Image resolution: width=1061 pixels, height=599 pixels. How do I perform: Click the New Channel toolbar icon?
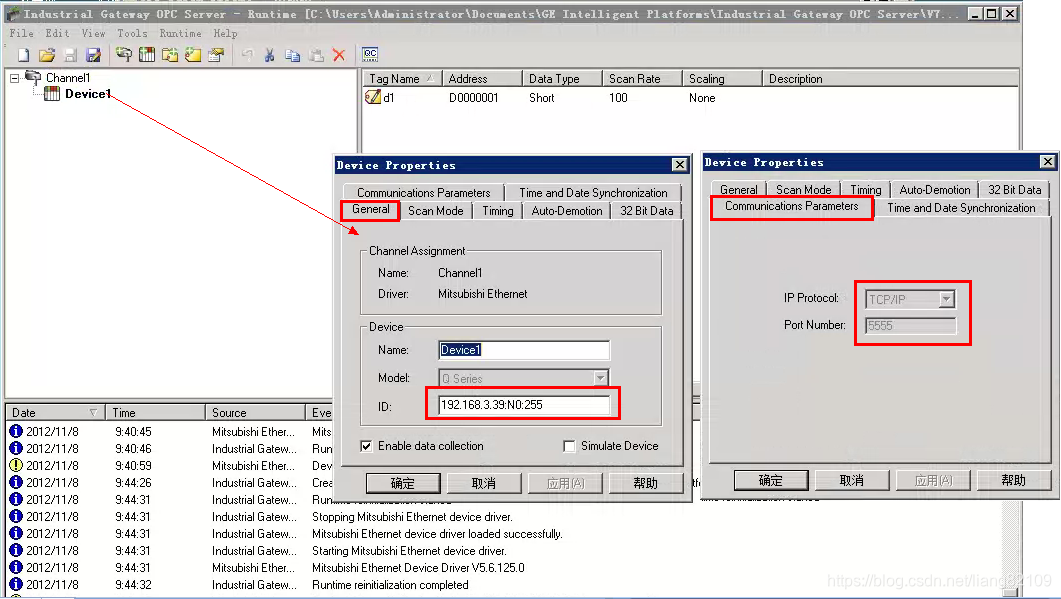[124, 55]
